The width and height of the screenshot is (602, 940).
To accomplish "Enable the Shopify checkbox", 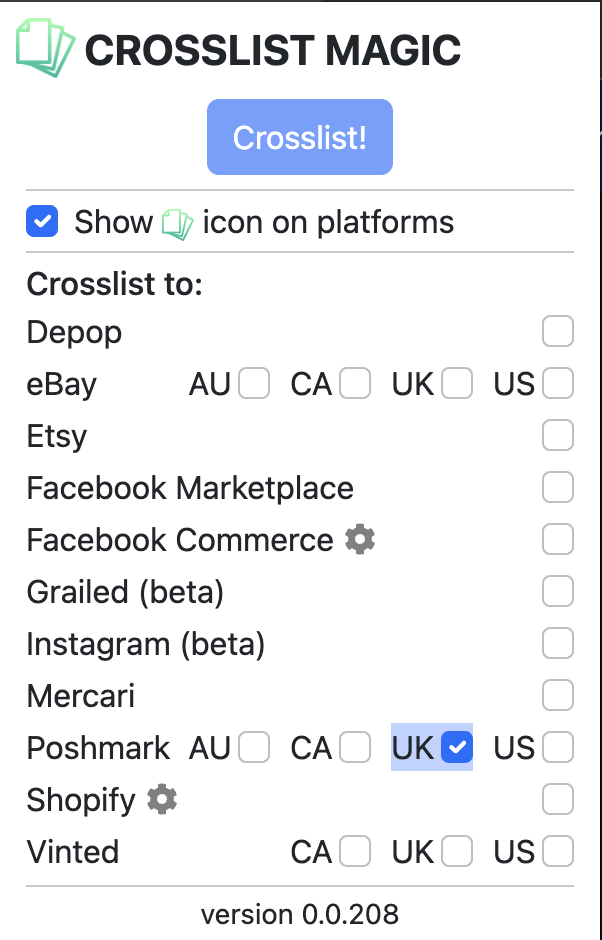I will (557, 799).
